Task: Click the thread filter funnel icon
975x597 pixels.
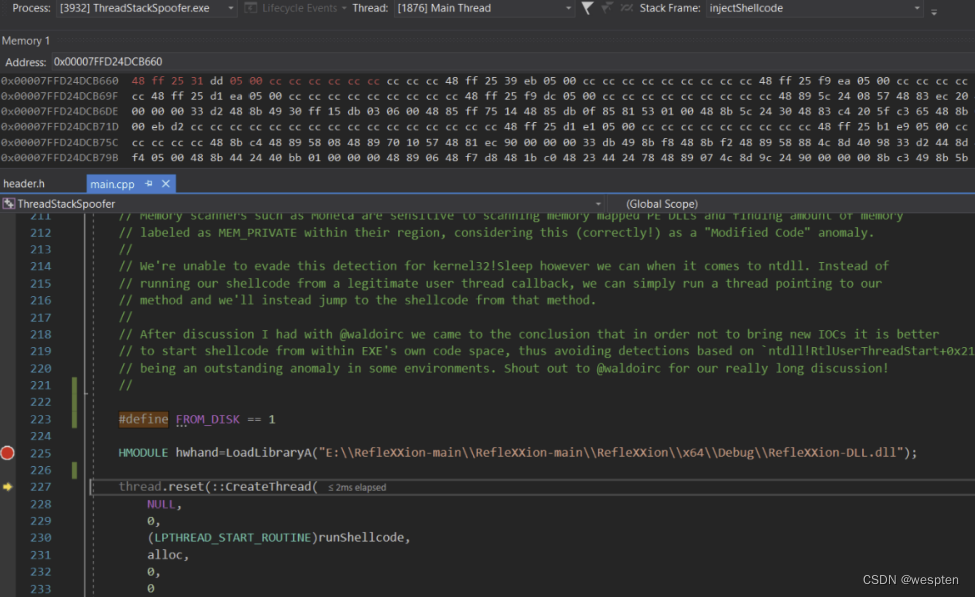Action: coord(587,8)
